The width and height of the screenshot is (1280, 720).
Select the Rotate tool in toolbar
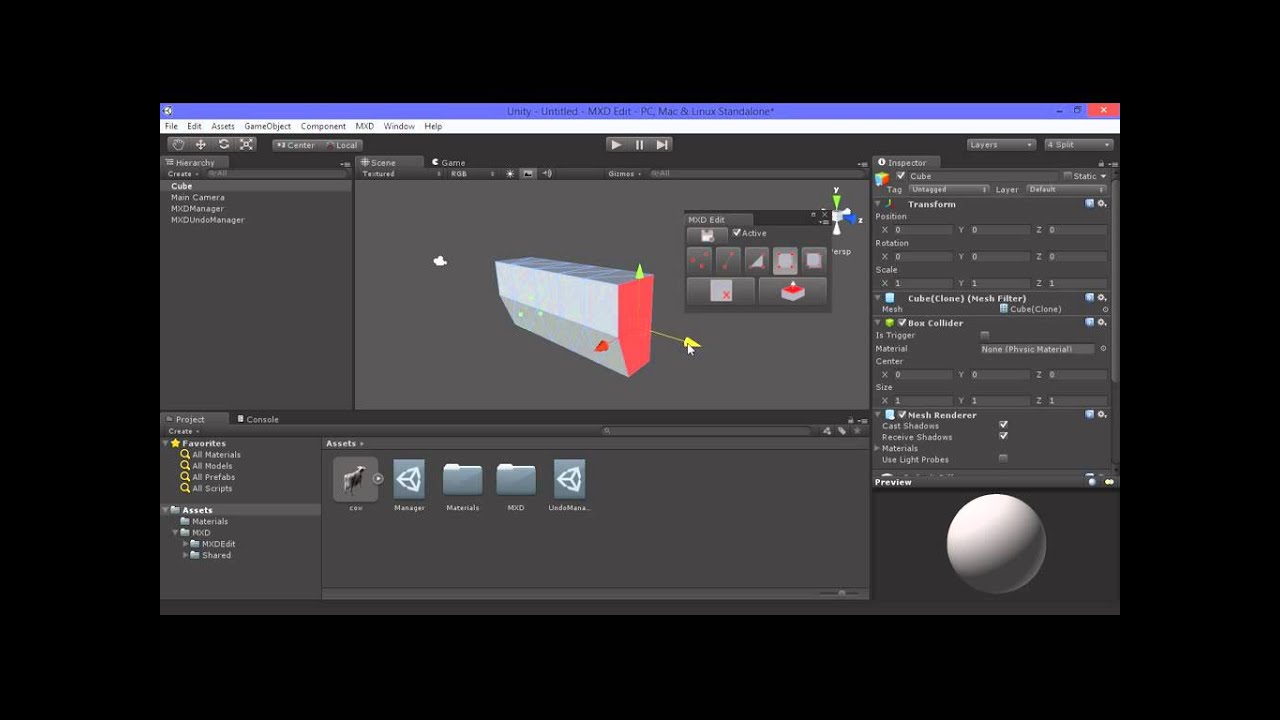[223, 145]
